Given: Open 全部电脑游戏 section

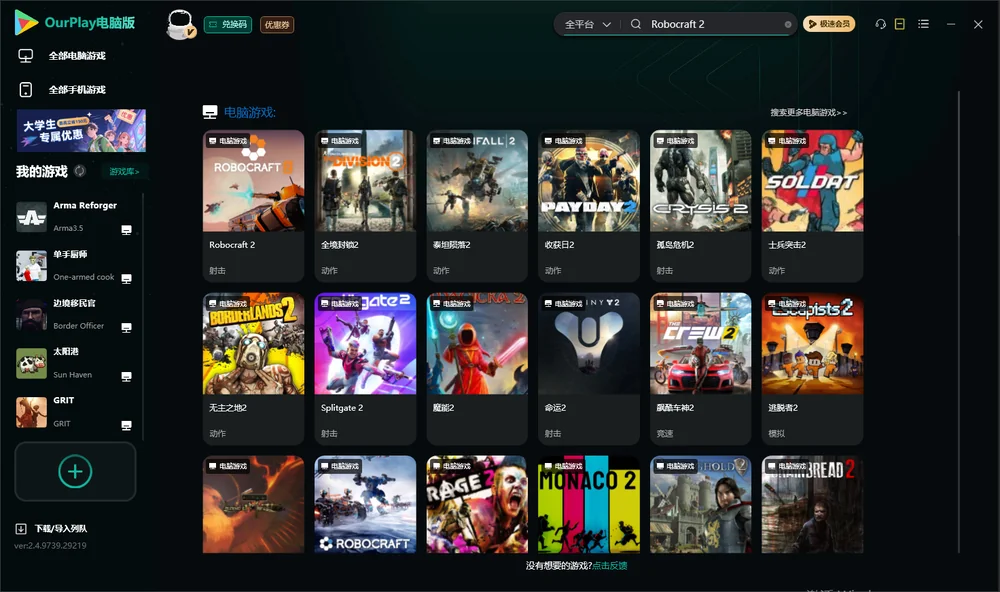Looking at the screenshot, I should 62,56.
